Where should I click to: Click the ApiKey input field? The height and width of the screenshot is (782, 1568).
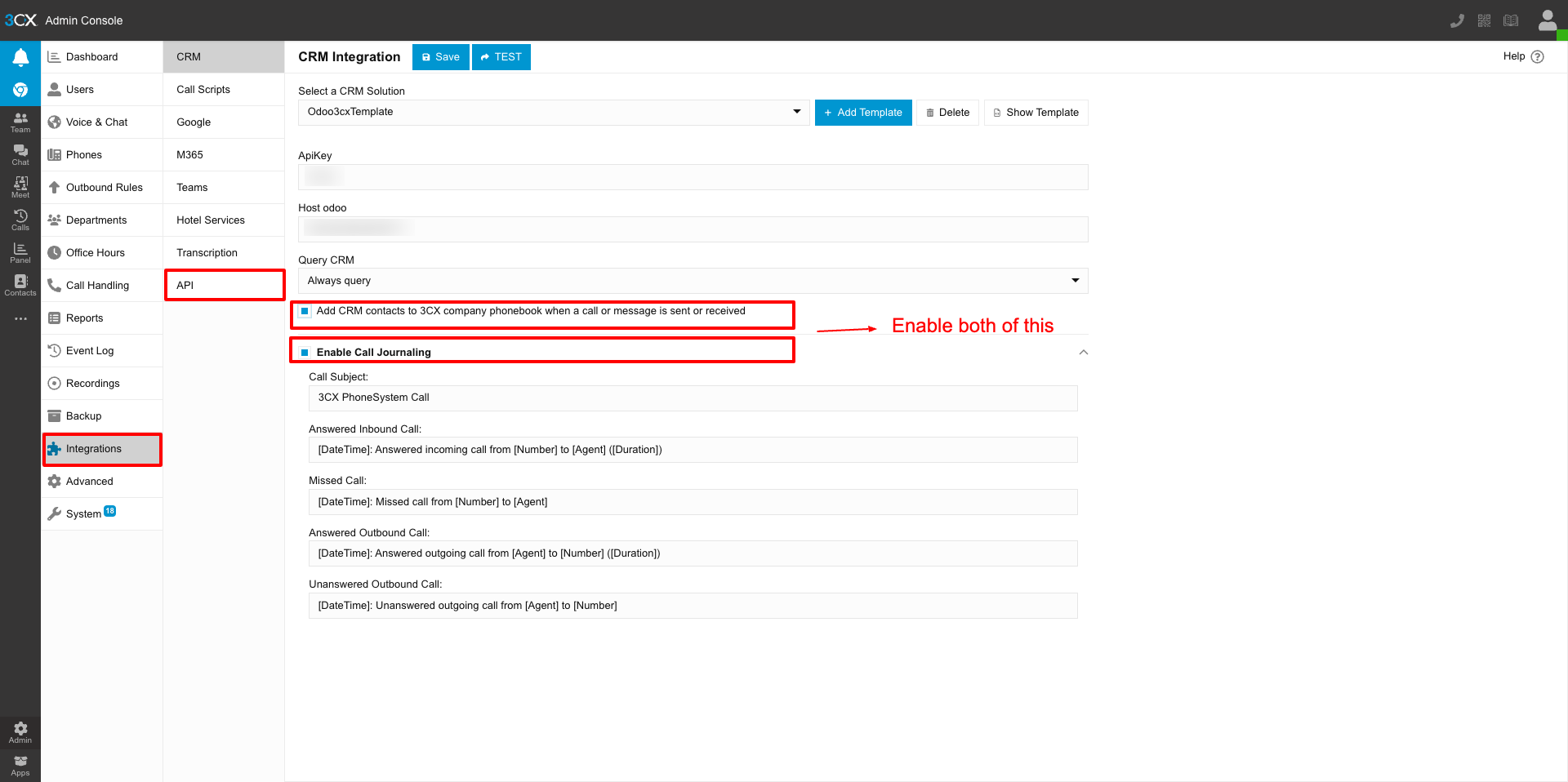(693, 177)
